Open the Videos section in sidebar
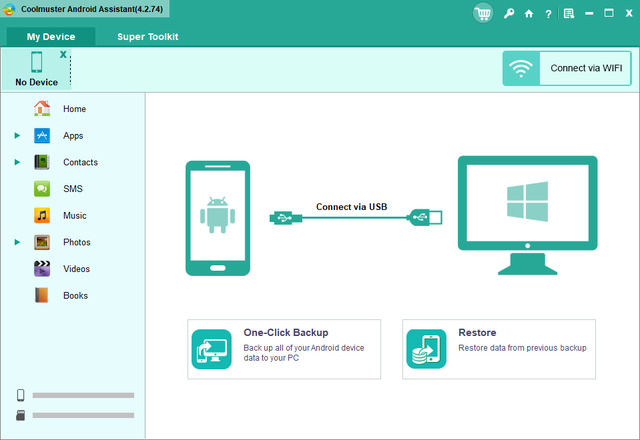The height and width of the screenshot is (440, 640). point(76,268)
